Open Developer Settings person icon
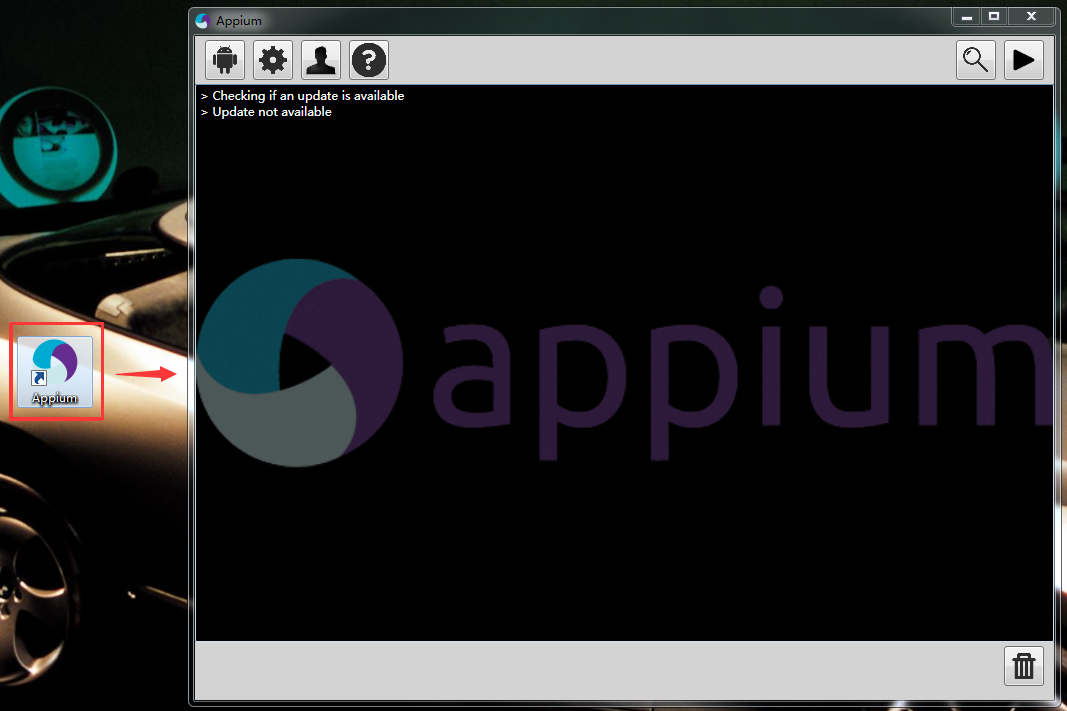1067x711 pixels. pyautogui.click(x=321, y=60)
